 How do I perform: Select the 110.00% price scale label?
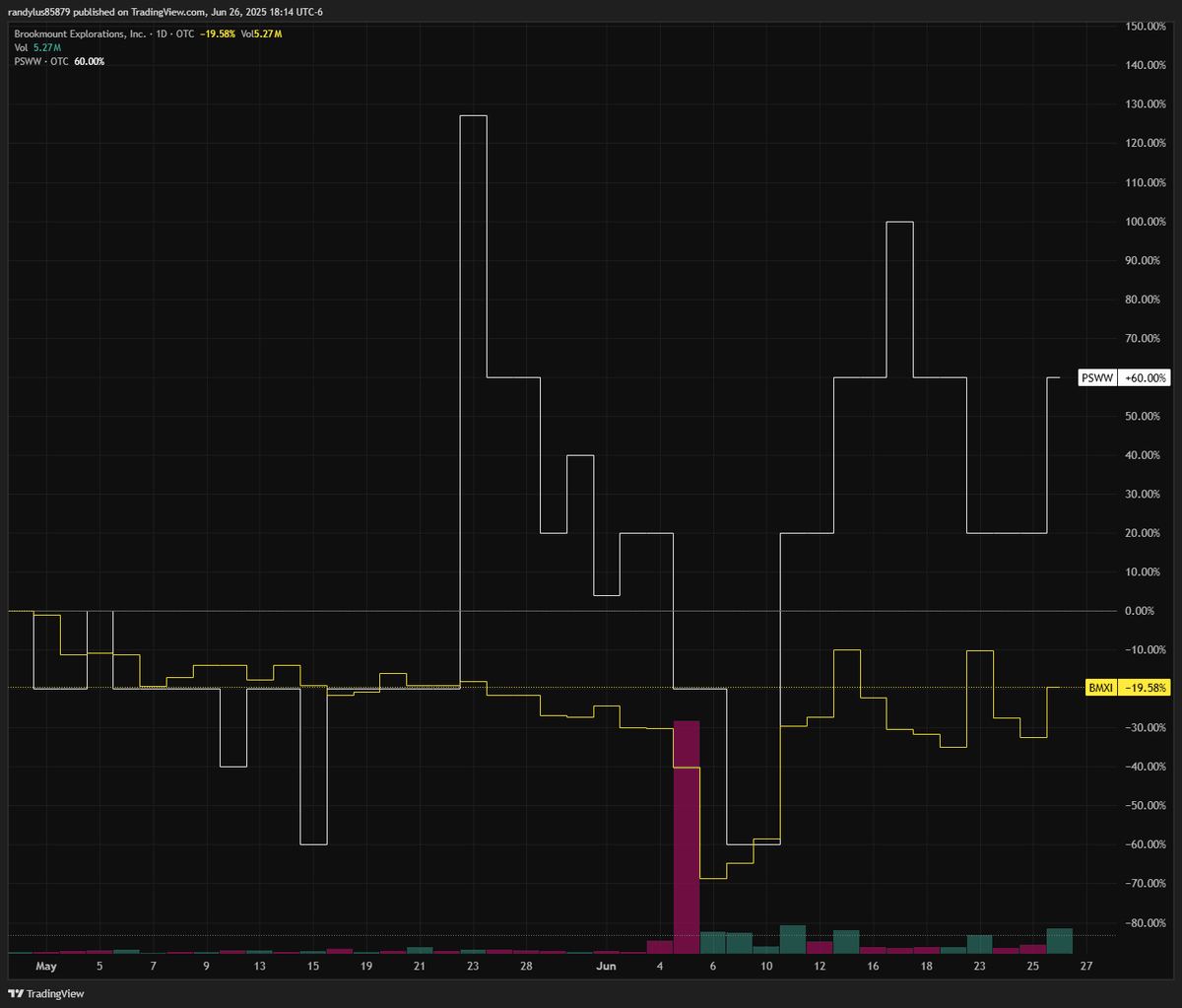tap(1145, 182)
